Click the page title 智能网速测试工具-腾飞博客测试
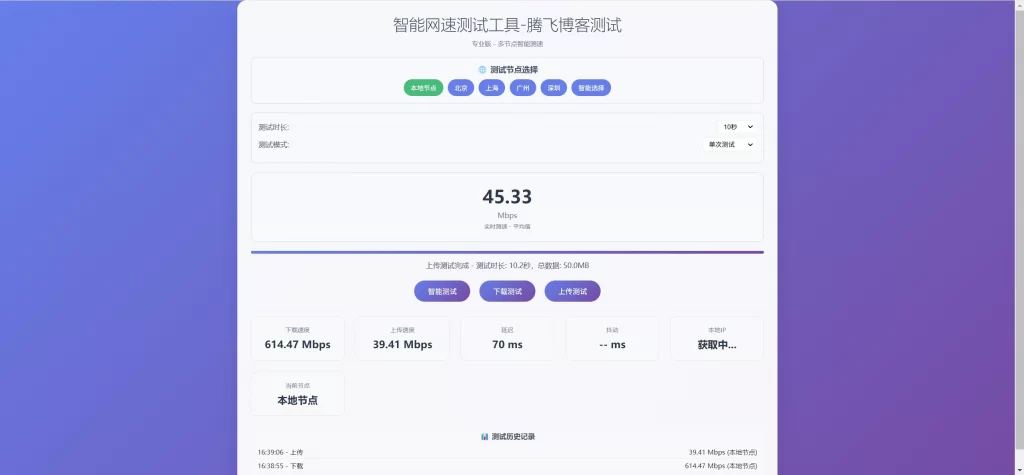1024x475 pixels. pyautogui.click(x=507, y=25)
